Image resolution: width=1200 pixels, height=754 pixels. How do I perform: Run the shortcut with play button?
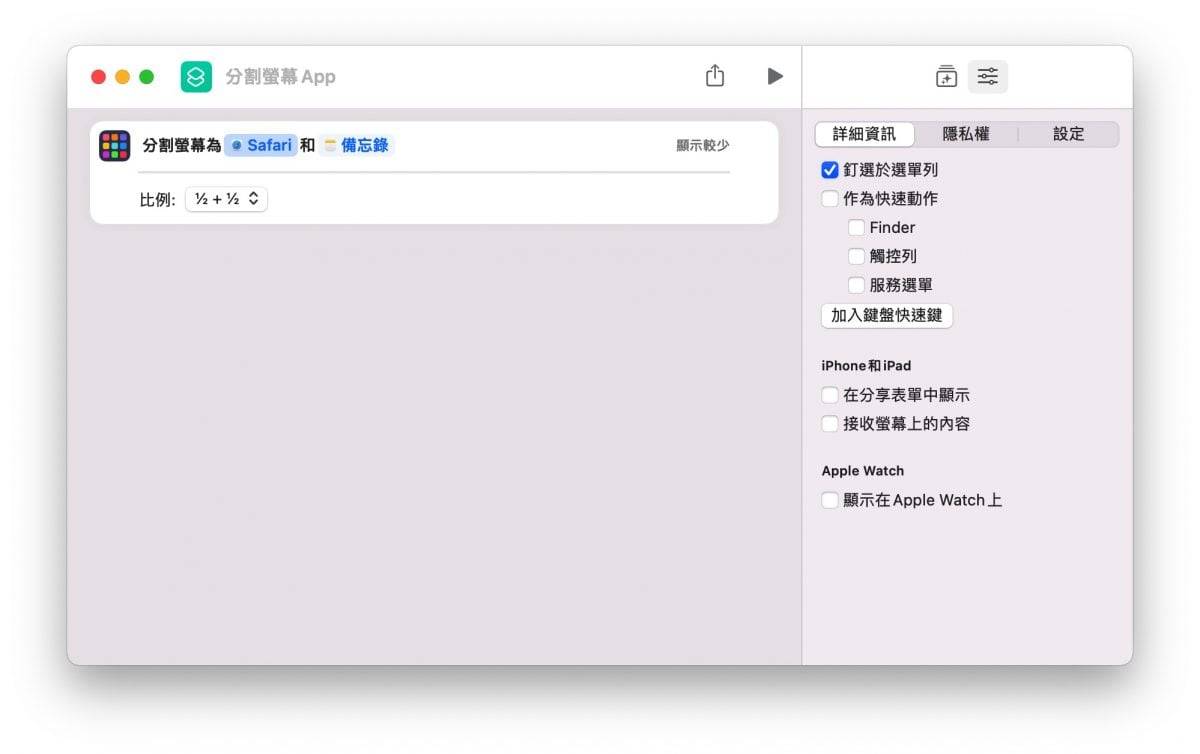(x=775, y=76)
